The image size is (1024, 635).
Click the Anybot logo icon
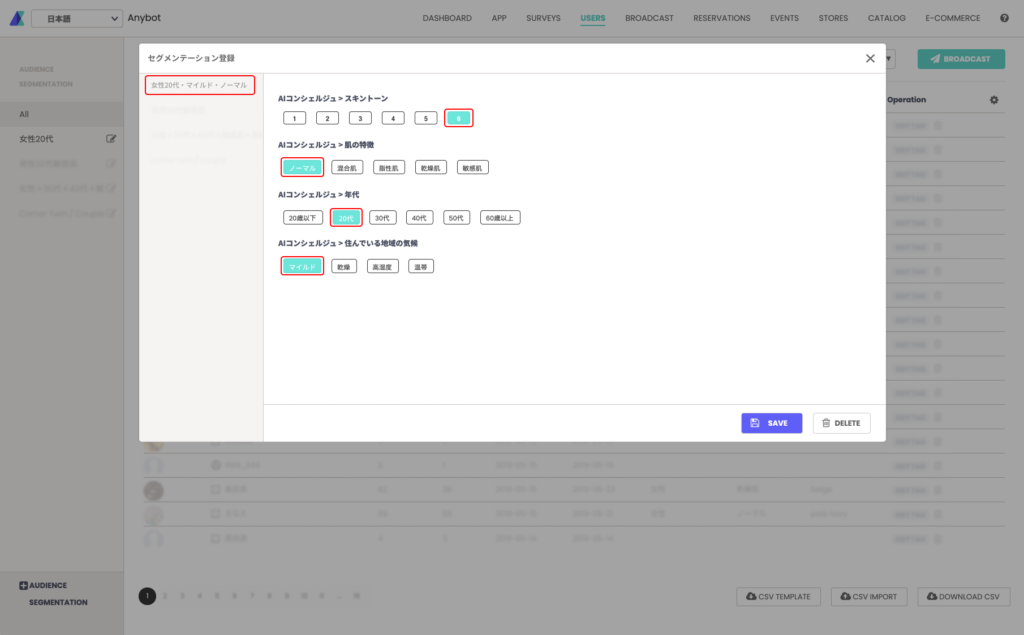17,18
